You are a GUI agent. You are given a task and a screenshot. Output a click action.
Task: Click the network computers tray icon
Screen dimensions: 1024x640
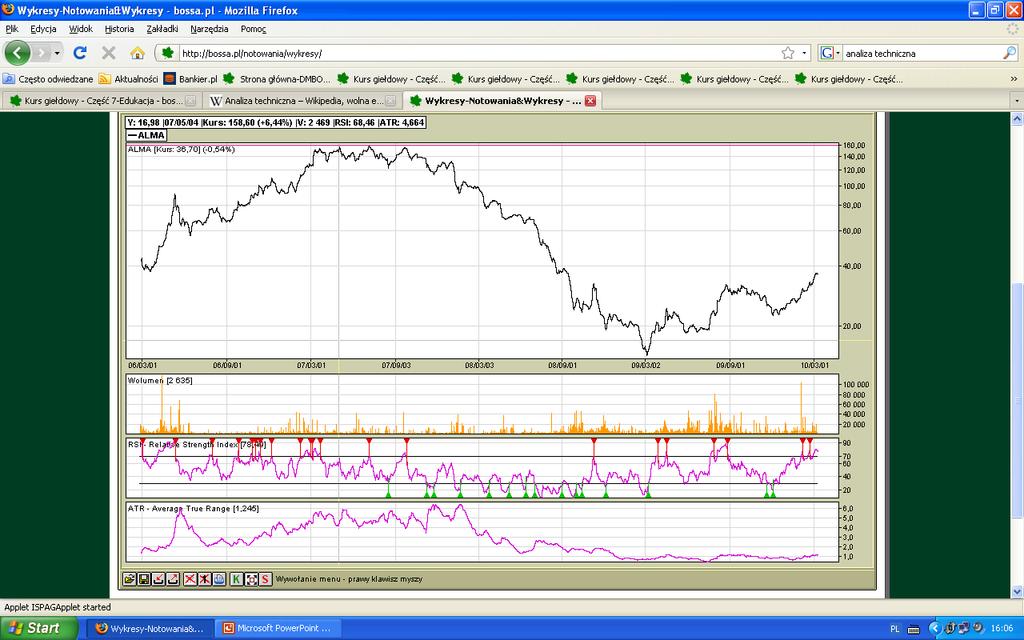click(964, 628)
